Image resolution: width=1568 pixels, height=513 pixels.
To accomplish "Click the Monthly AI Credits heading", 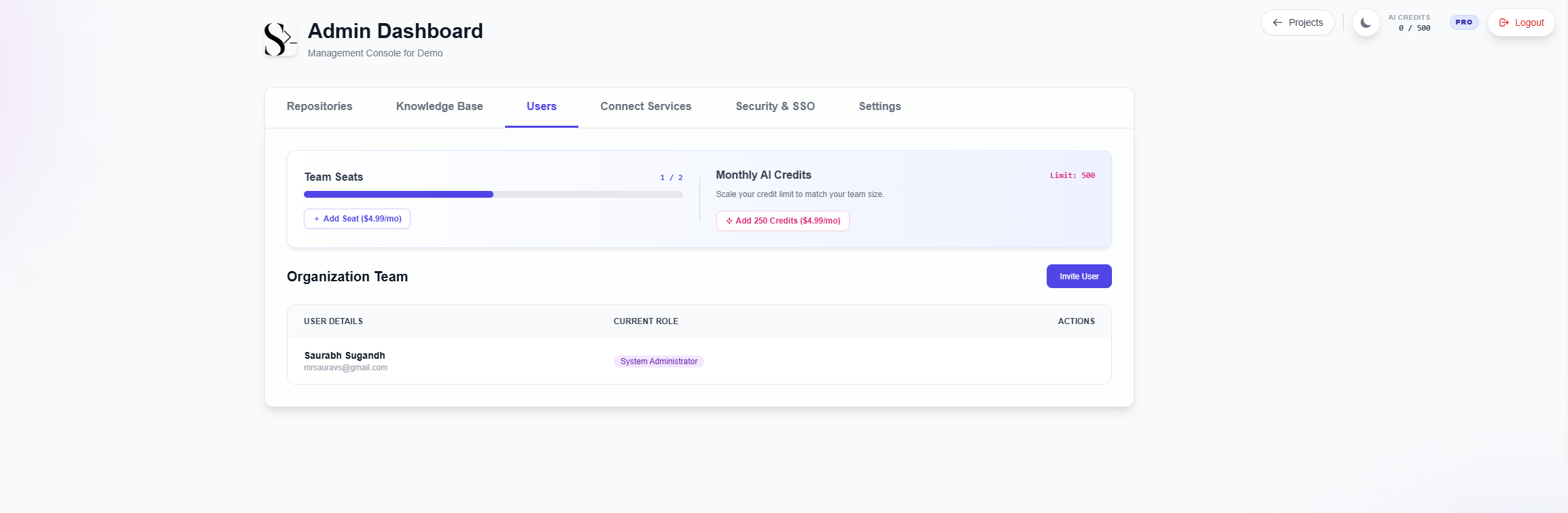I will tap(763, 175).
